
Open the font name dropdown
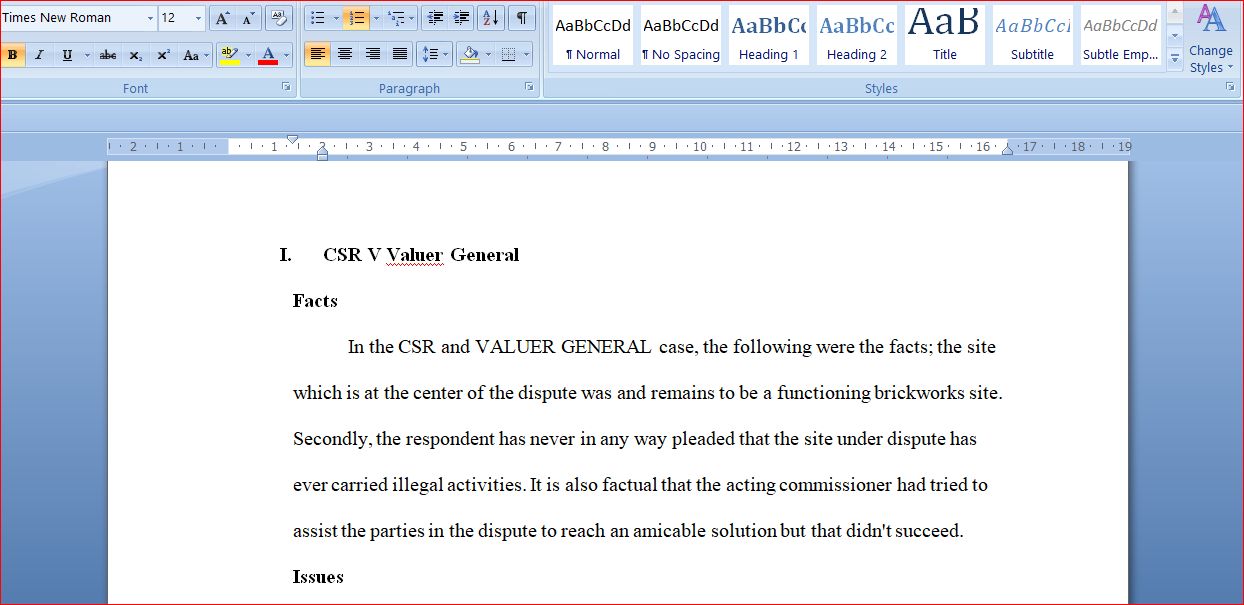151,18
